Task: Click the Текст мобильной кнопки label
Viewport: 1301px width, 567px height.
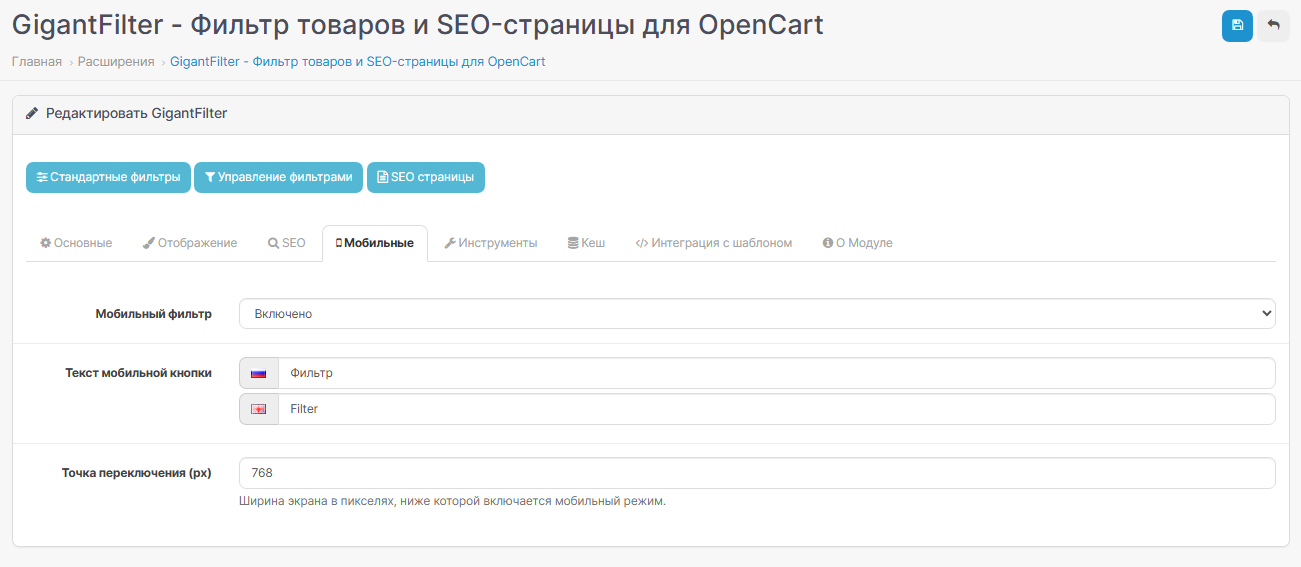Action: tap(139, 373)
